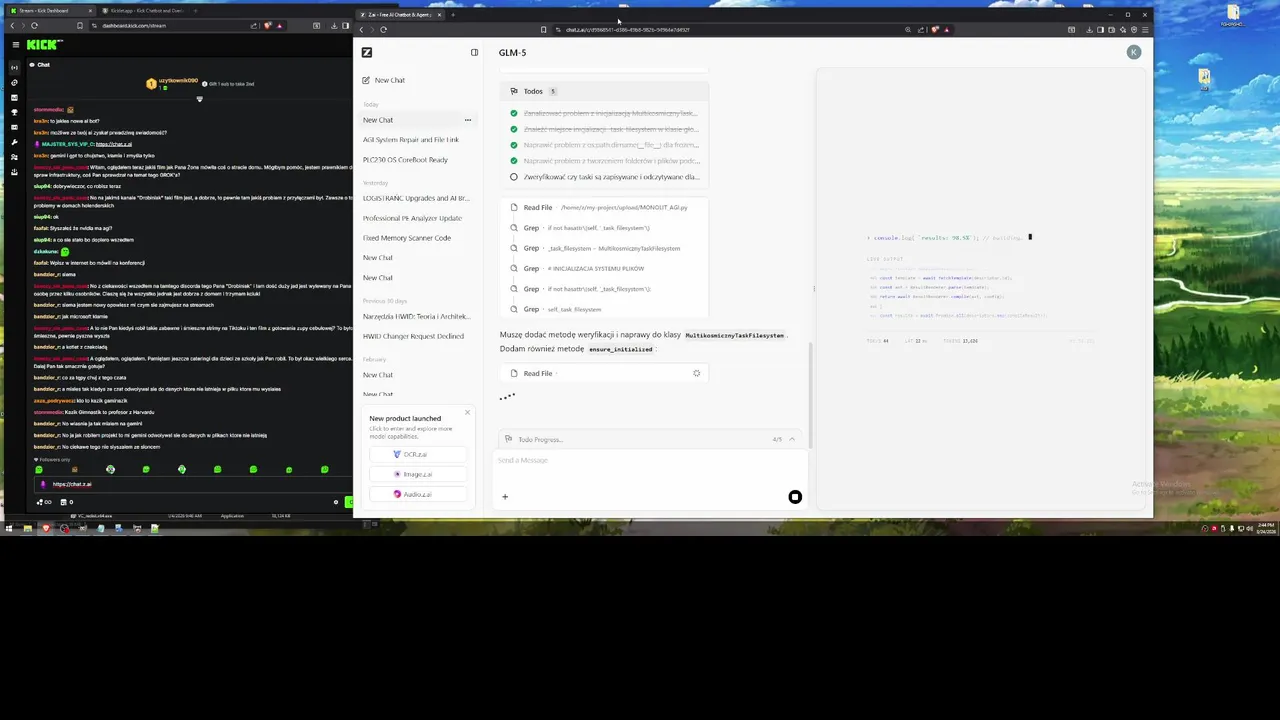This screenshot has height=720, width=1280.
Task: Open the Kick dashboard hamburger menu
Action: pyautogui.click(x=15, y=45)
